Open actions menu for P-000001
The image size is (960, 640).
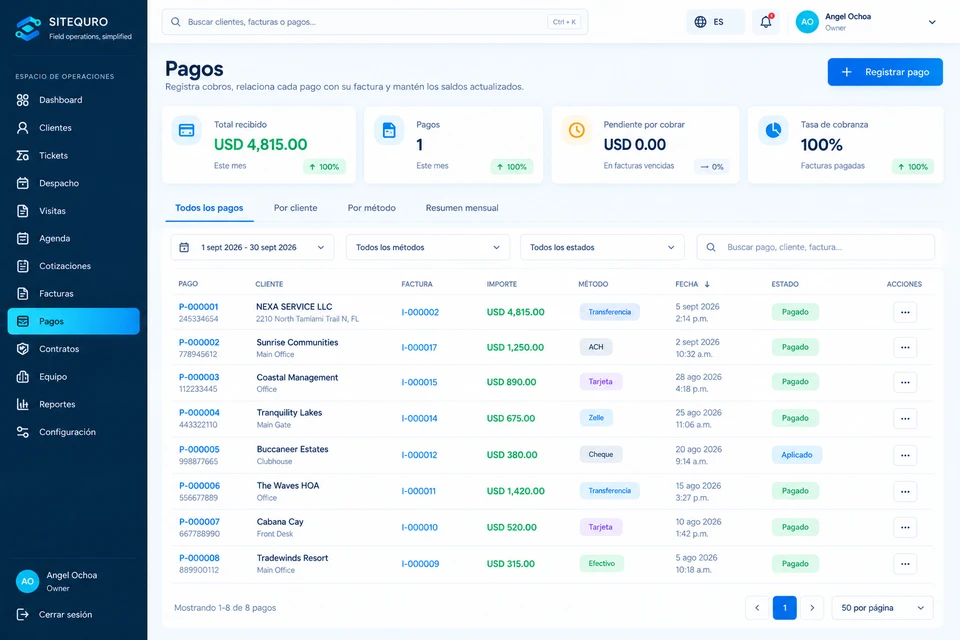point(905,312)
